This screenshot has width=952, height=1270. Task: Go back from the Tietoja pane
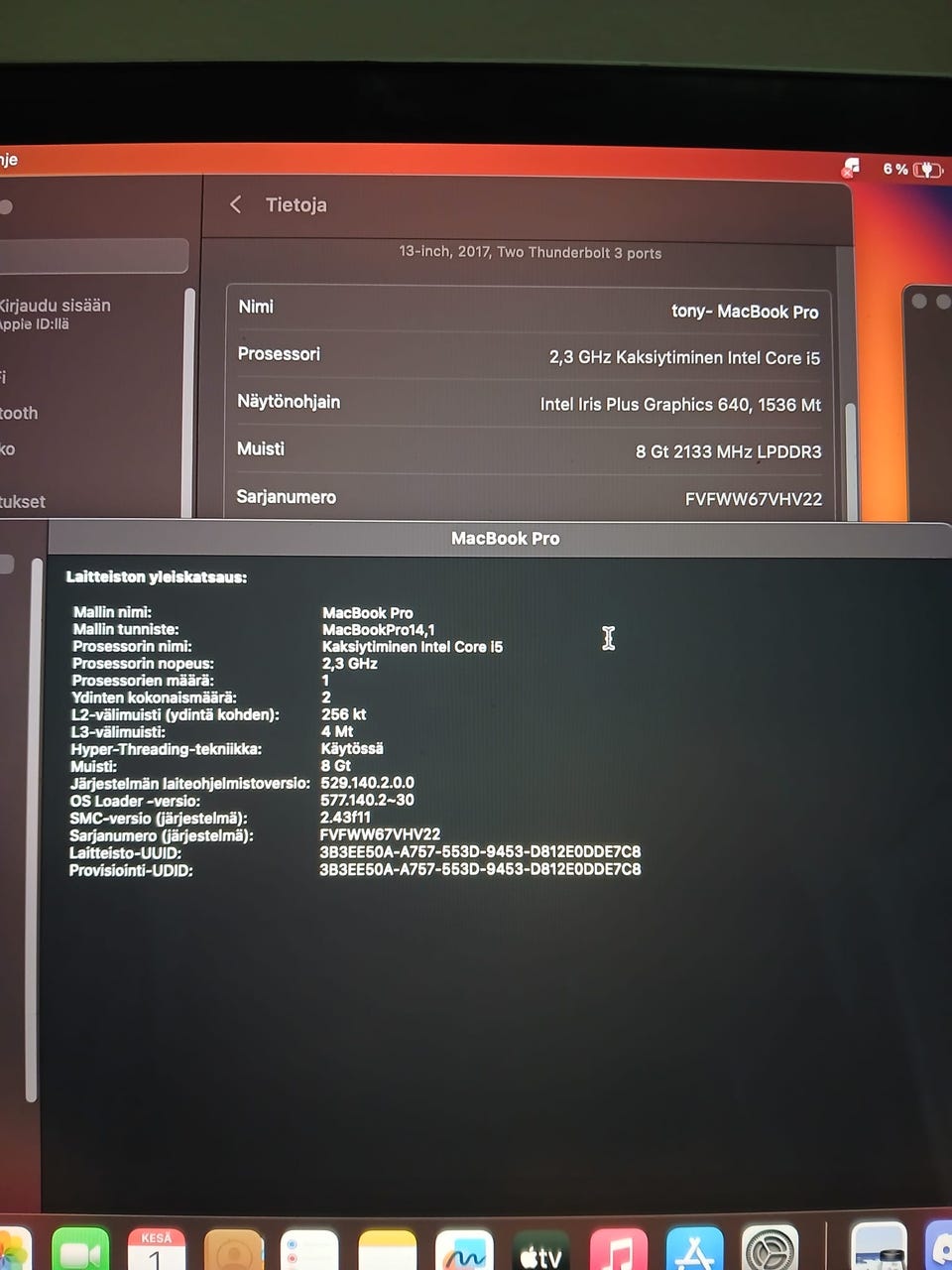point(235,204)
